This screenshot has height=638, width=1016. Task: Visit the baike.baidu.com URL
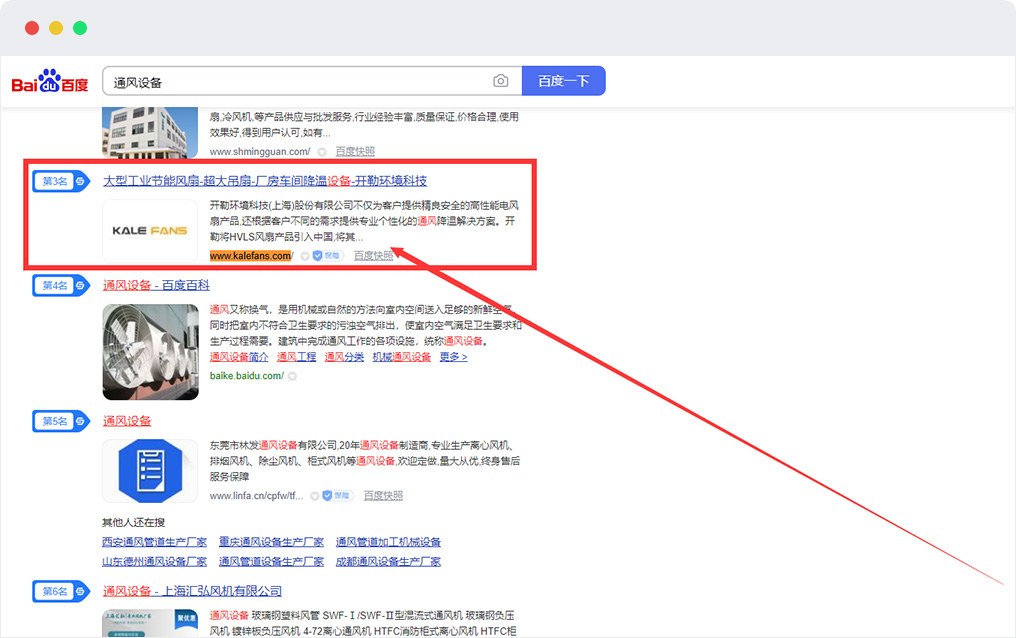247,376
